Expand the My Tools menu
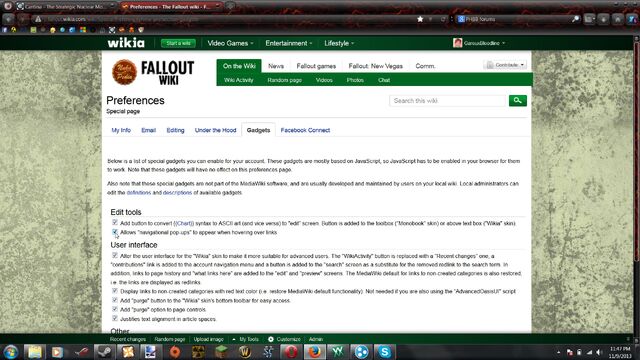This screenshot has height=360, width=640. (x=246, y=339)
